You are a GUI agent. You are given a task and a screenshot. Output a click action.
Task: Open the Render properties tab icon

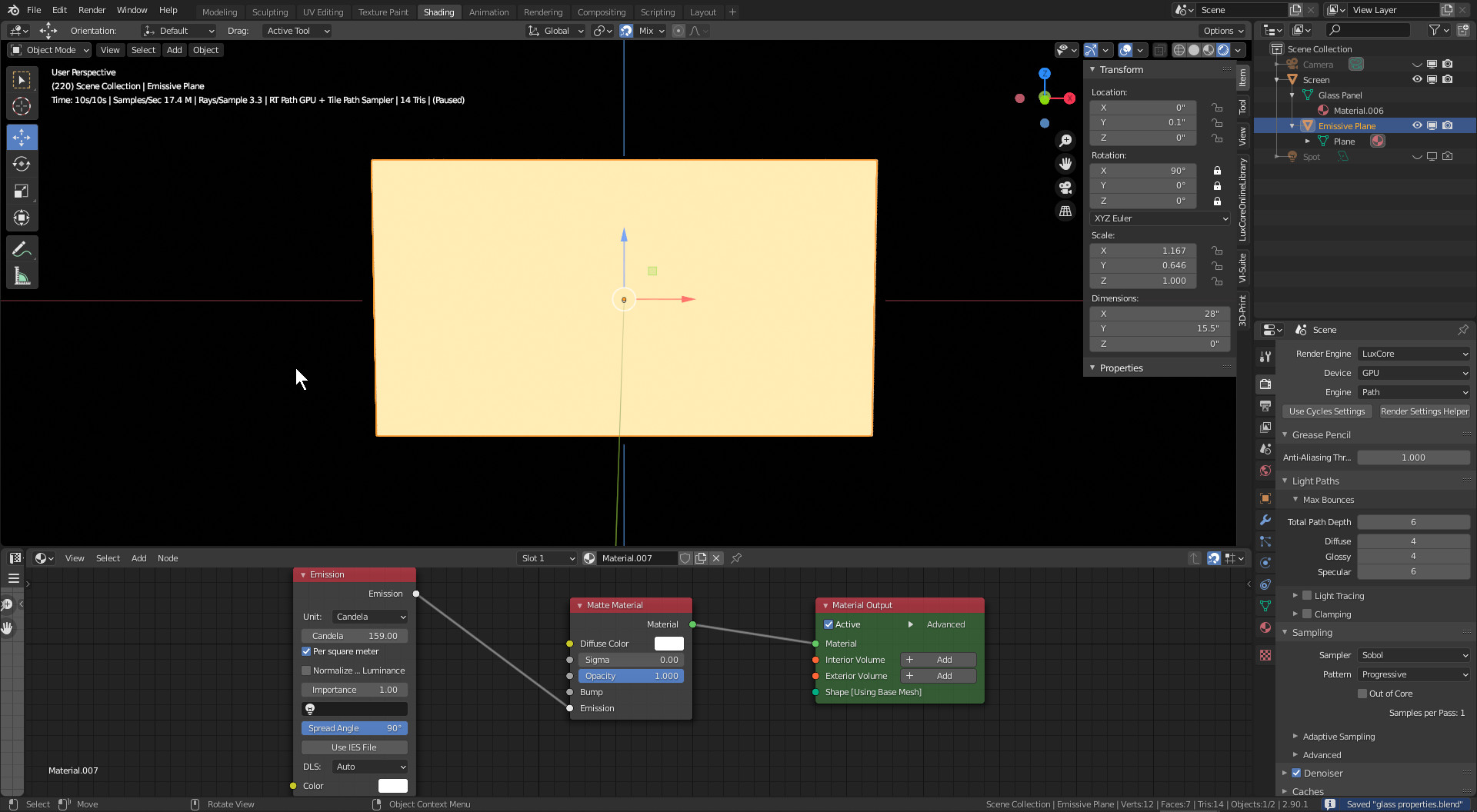1265,384
